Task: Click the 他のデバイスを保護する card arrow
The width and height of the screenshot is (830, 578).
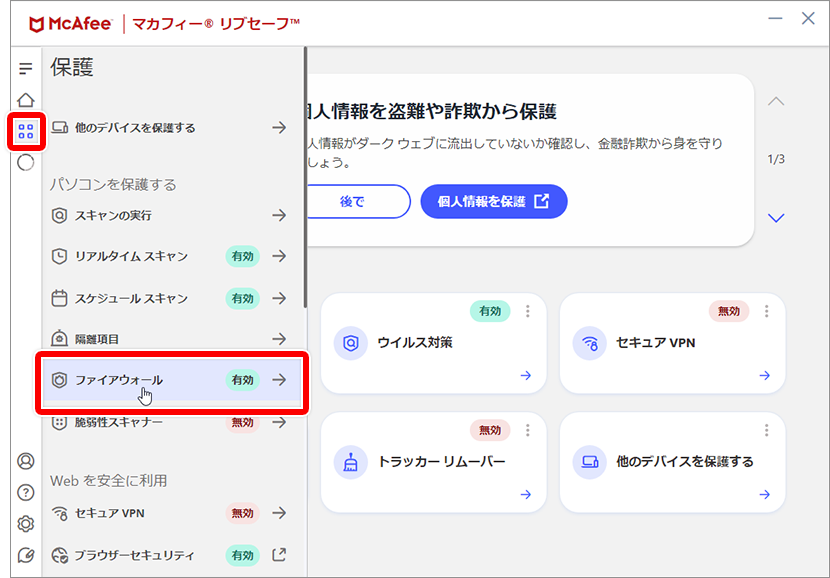Action: [764, 494]
